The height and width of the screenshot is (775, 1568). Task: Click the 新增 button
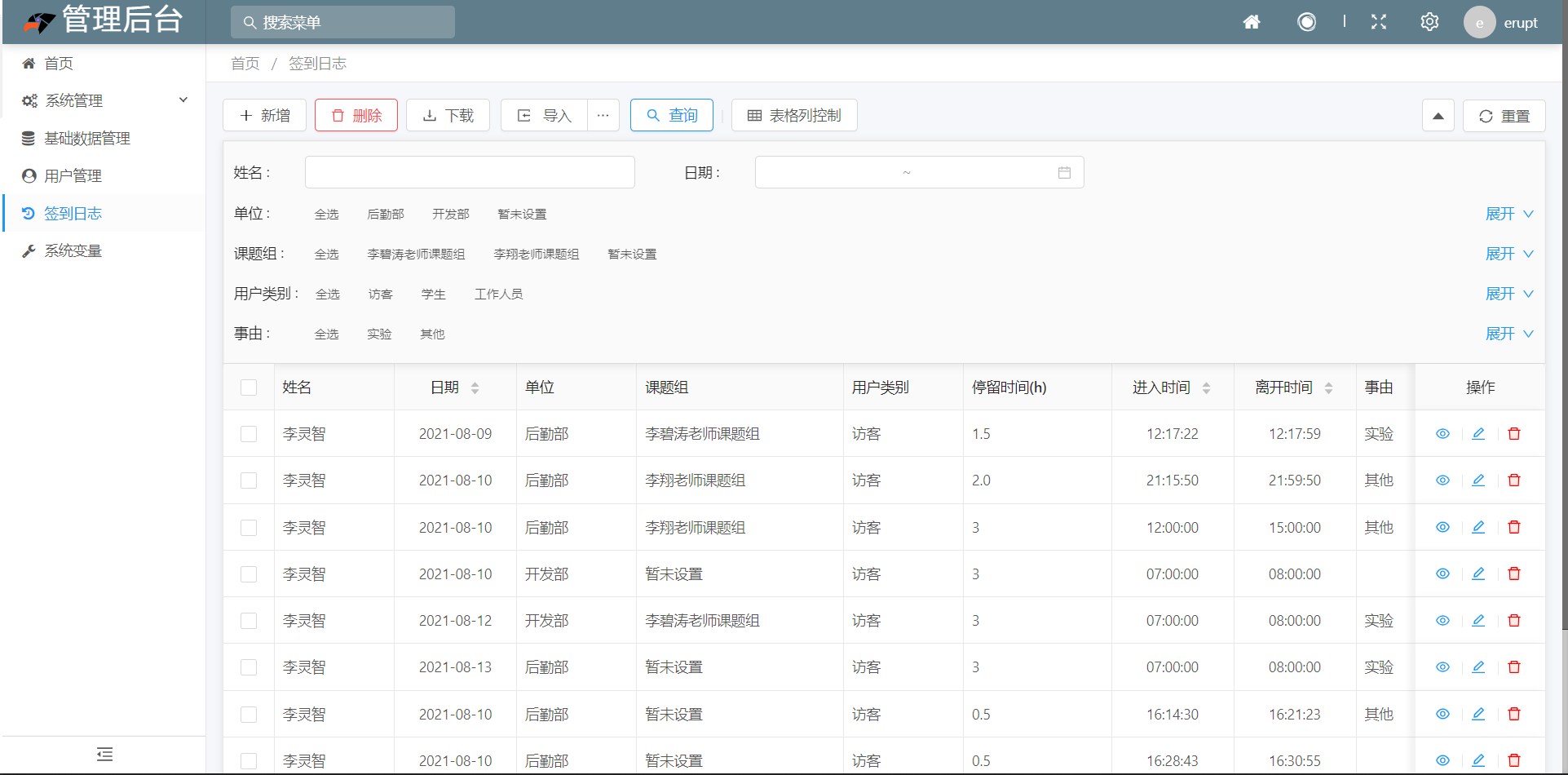pos(265,115)
